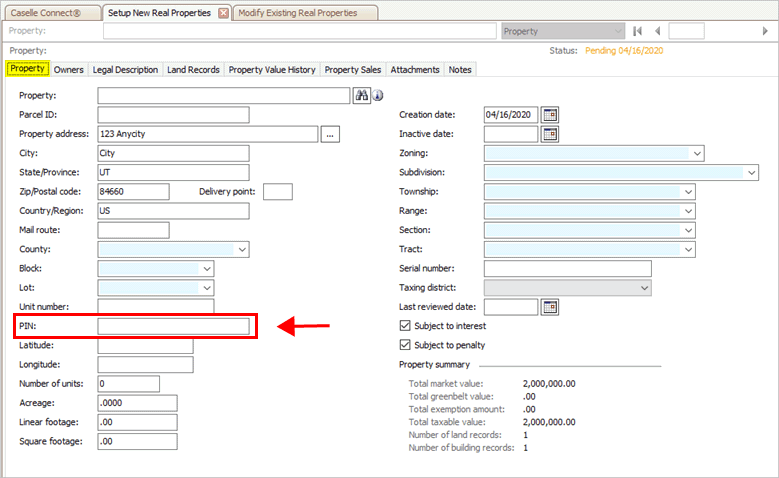Open the Owners subtab
This screenshot has width=779, height=478.
pyautogui.click(x=69, y=70)
